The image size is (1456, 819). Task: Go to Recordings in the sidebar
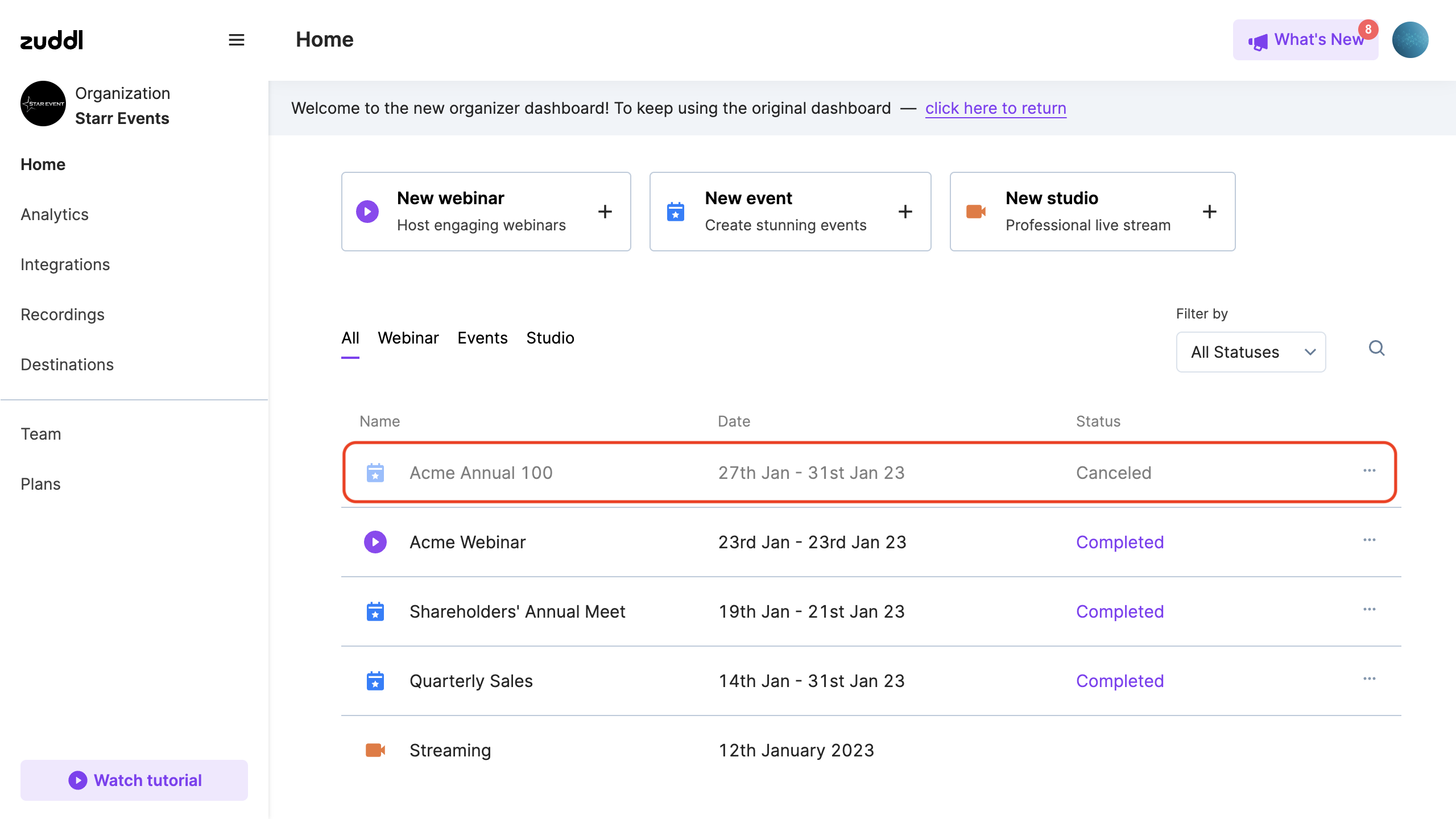pyautogui.click(x=63, y=315)
